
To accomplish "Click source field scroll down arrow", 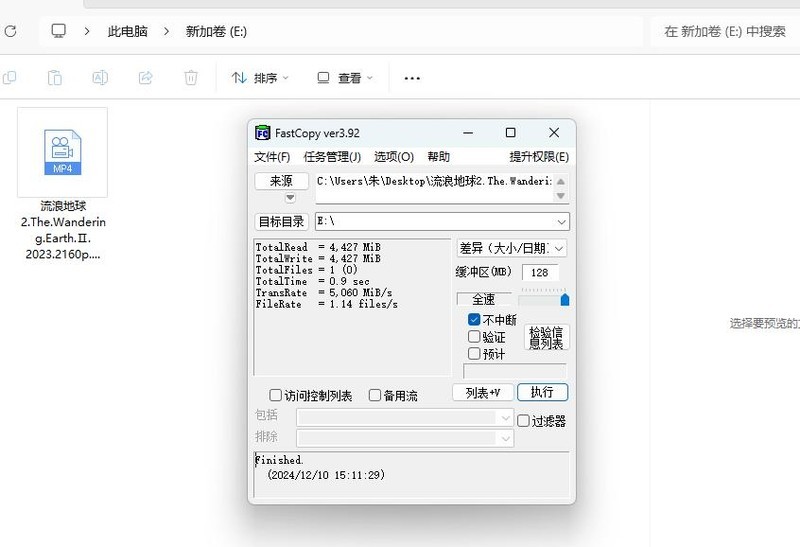I will pyautogui.click(x=561, y=196).
